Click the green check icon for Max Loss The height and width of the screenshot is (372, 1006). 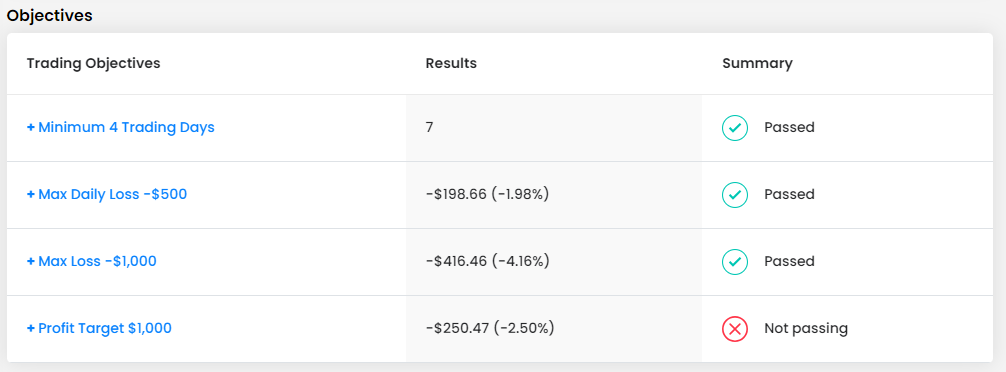pos(735,262)
